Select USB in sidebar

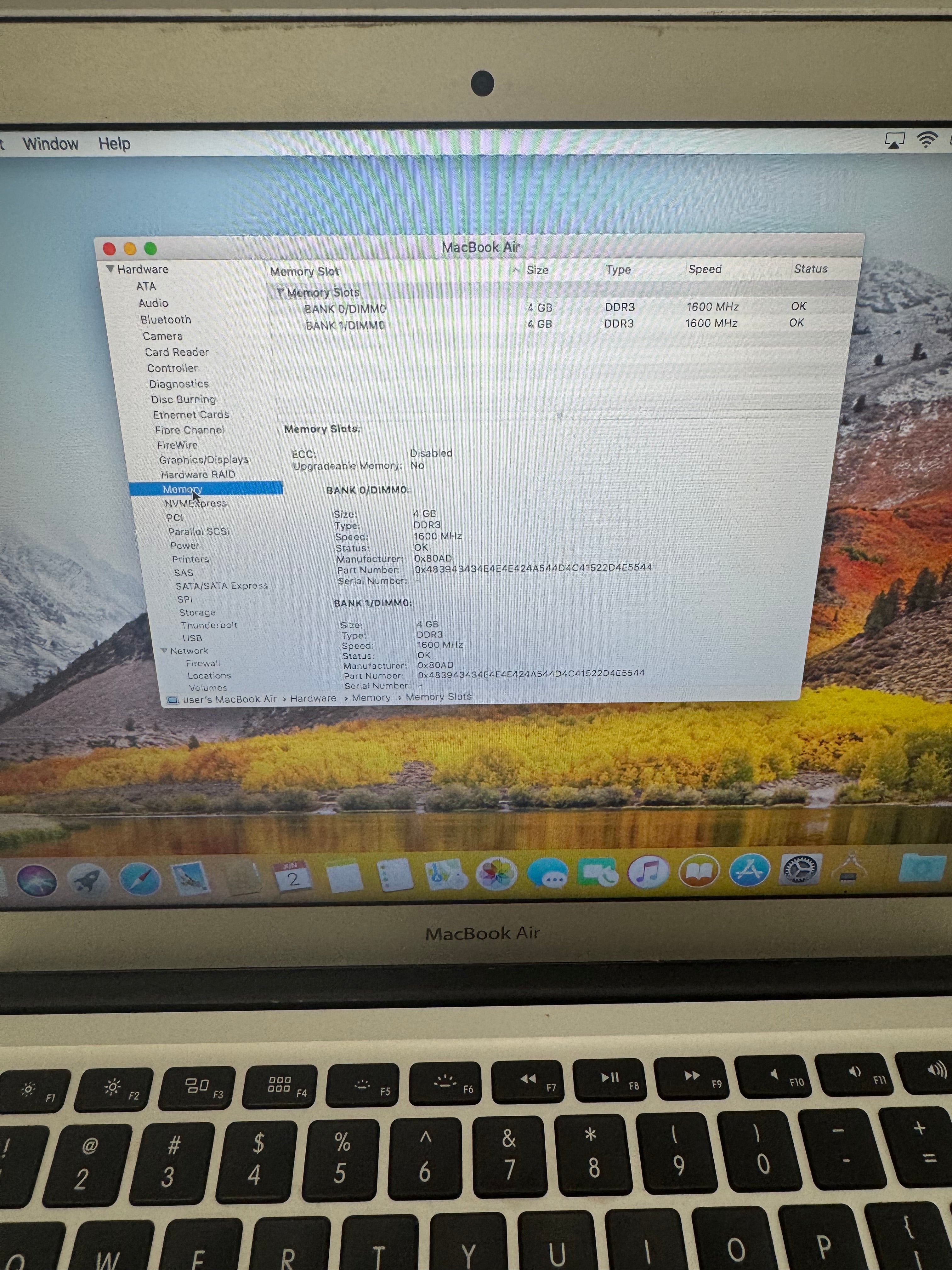coord(192,638)
